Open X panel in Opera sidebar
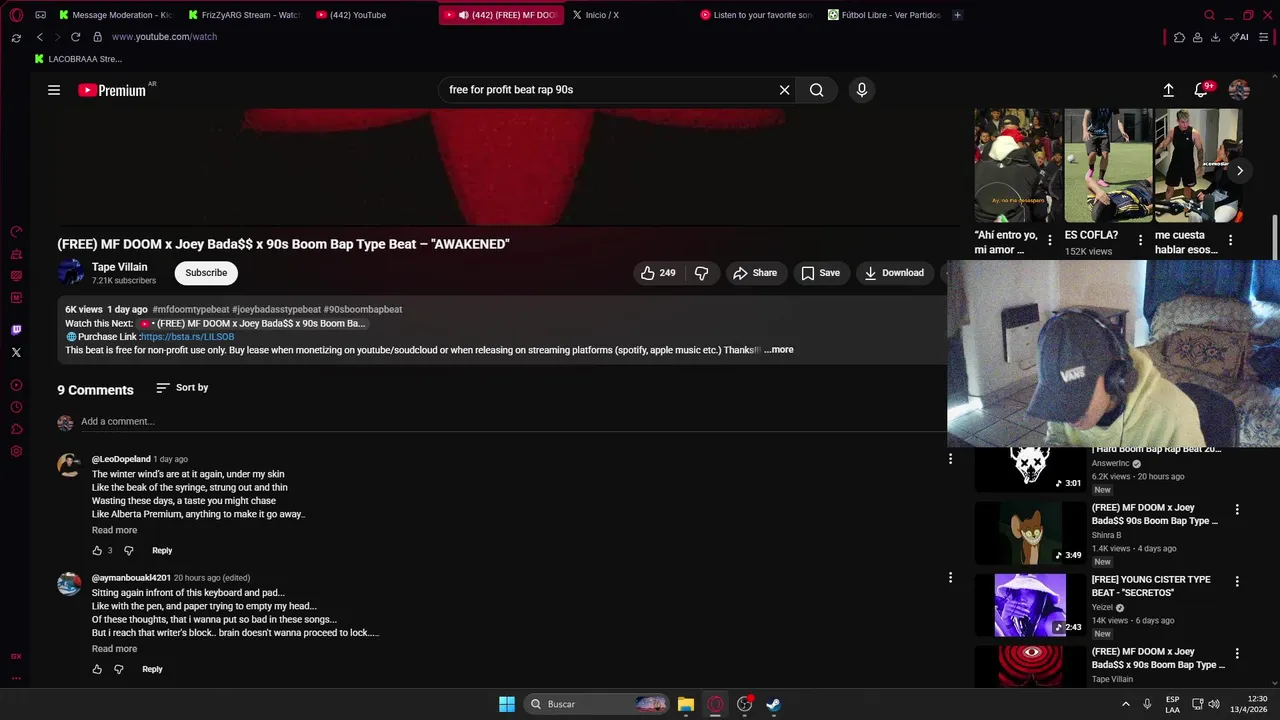This screenshot has height=720, width=1280. pyautogui.click(x=16, y=352)
